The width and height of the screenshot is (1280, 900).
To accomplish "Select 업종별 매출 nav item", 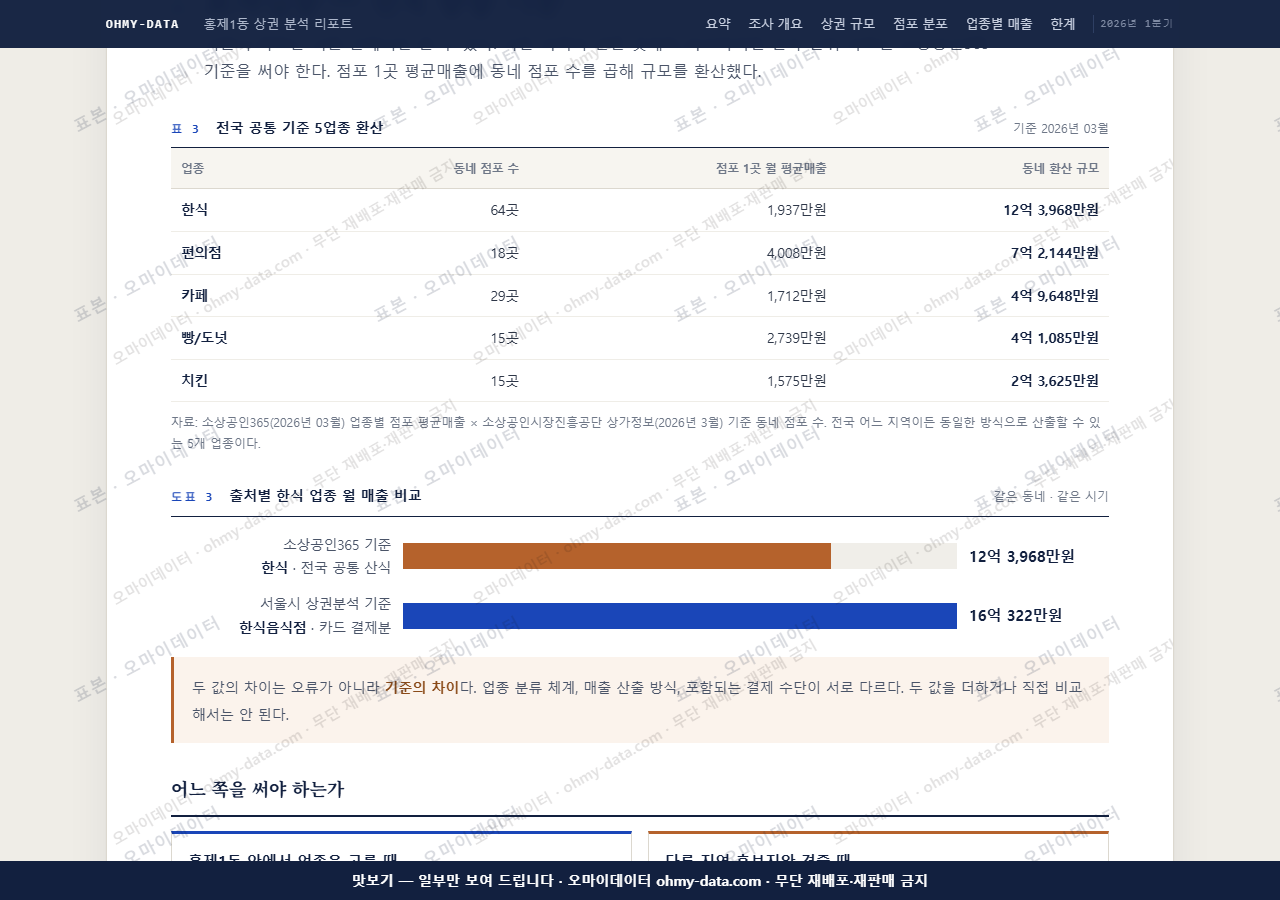I will (x=999, y=24).
